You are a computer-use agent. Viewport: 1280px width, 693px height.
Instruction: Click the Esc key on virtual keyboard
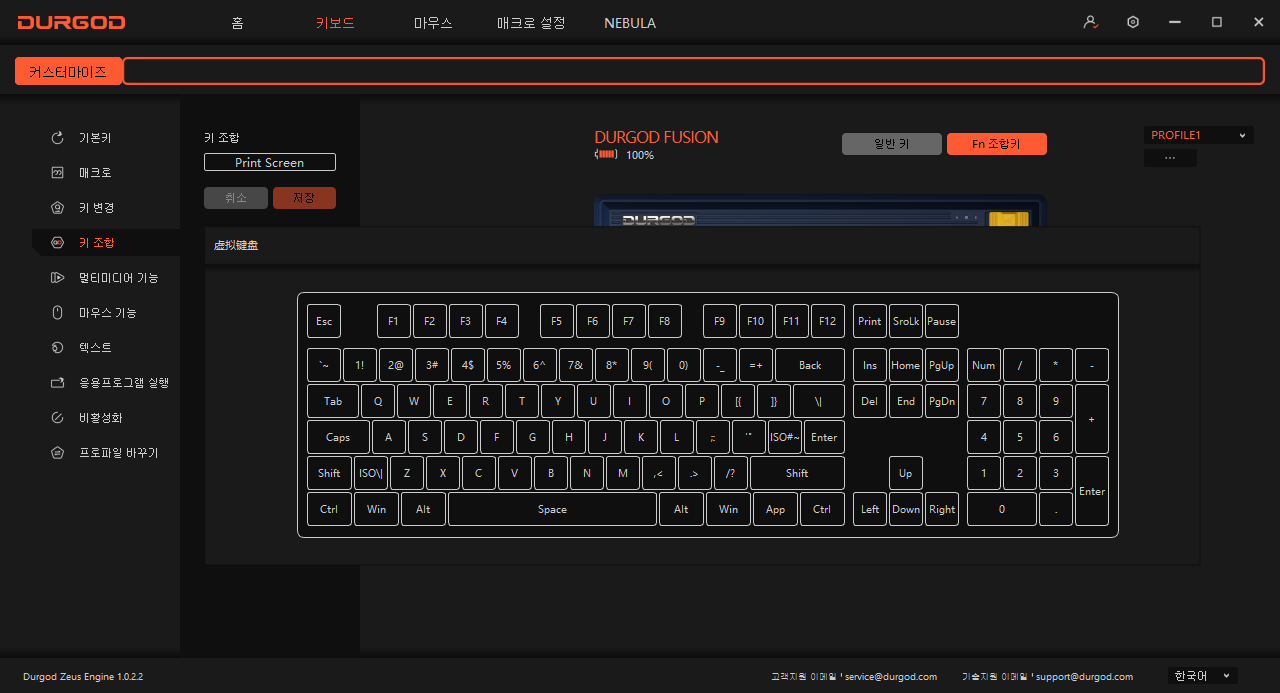[324, 321]
